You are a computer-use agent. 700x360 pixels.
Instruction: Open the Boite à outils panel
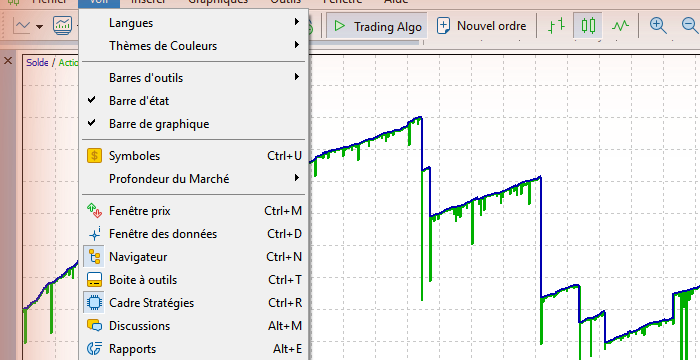click(193, 280)
